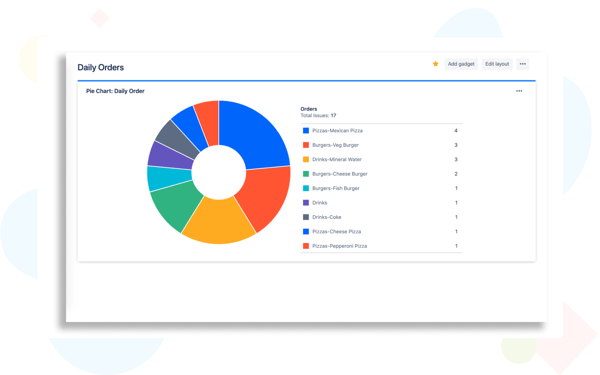Open the Pie Chart gadget options menu
The width and height of the screenshot is (600, 375).
pyautogui.click(x=519, y=91)
